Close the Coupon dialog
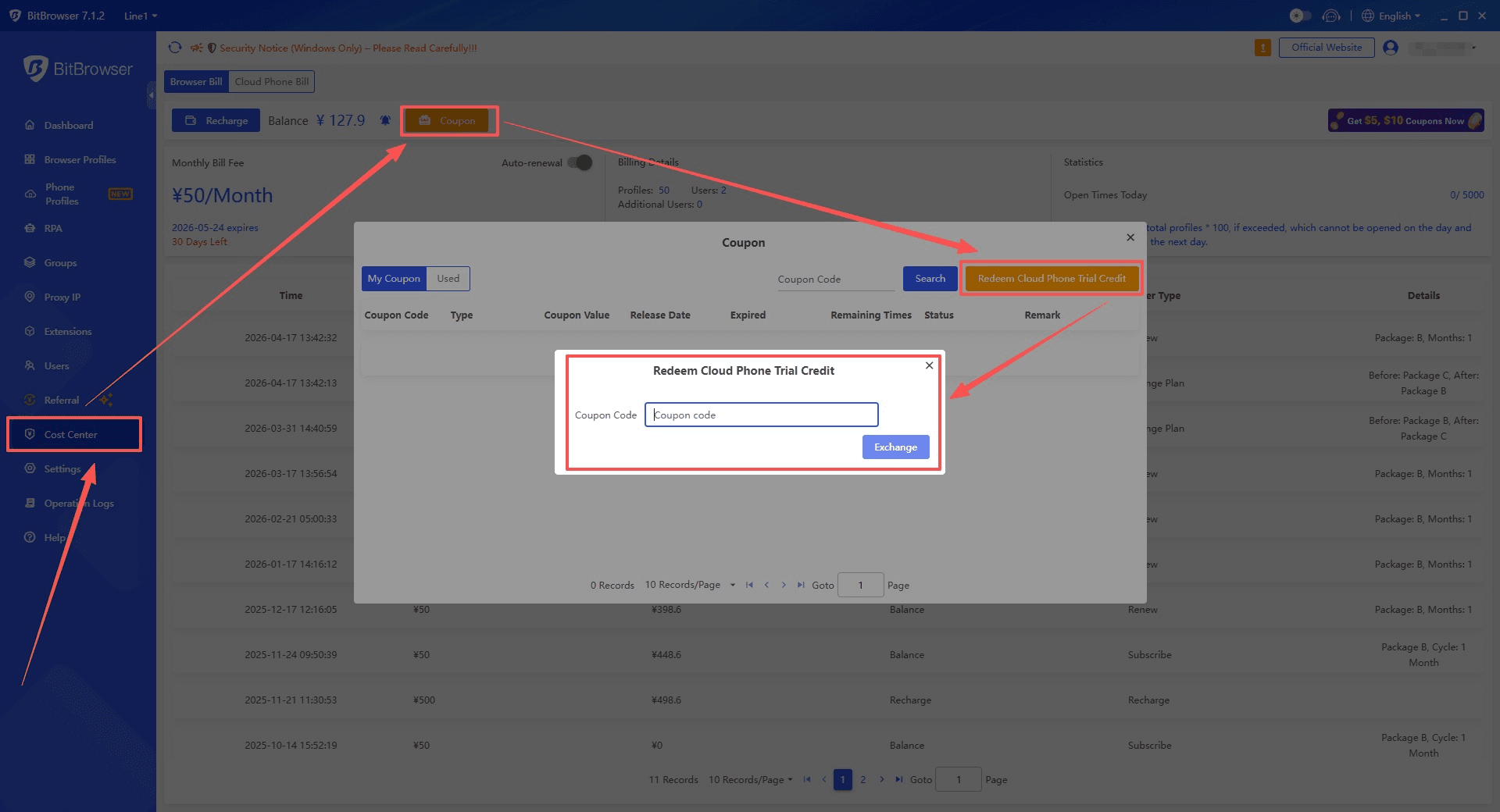The height and width of the screenshot is (812, 1500). pos(1130,237)
